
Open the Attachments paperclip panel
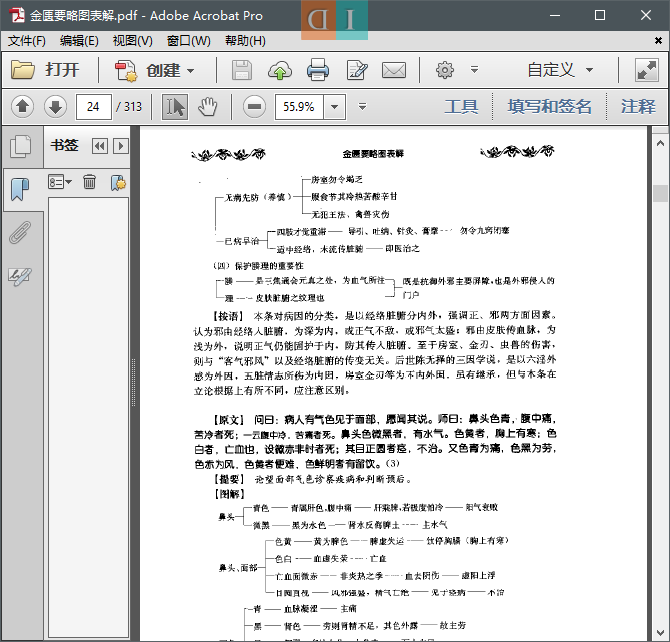pyautogui.click(x=20, y=232)
